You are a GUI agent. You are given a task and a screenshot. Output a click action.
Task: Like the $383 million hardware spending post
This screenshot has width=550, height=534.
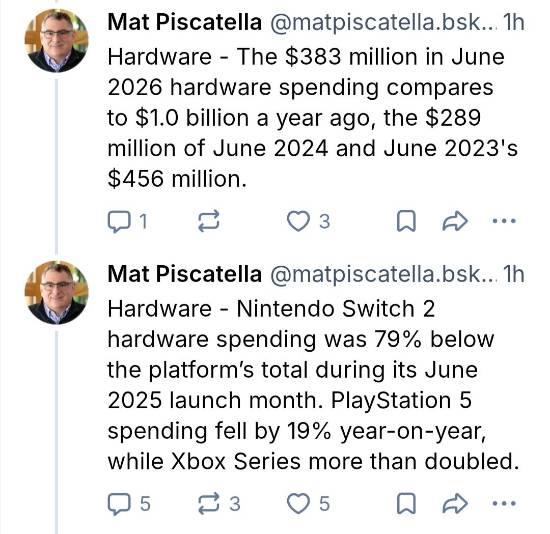[x=308, y=221]
